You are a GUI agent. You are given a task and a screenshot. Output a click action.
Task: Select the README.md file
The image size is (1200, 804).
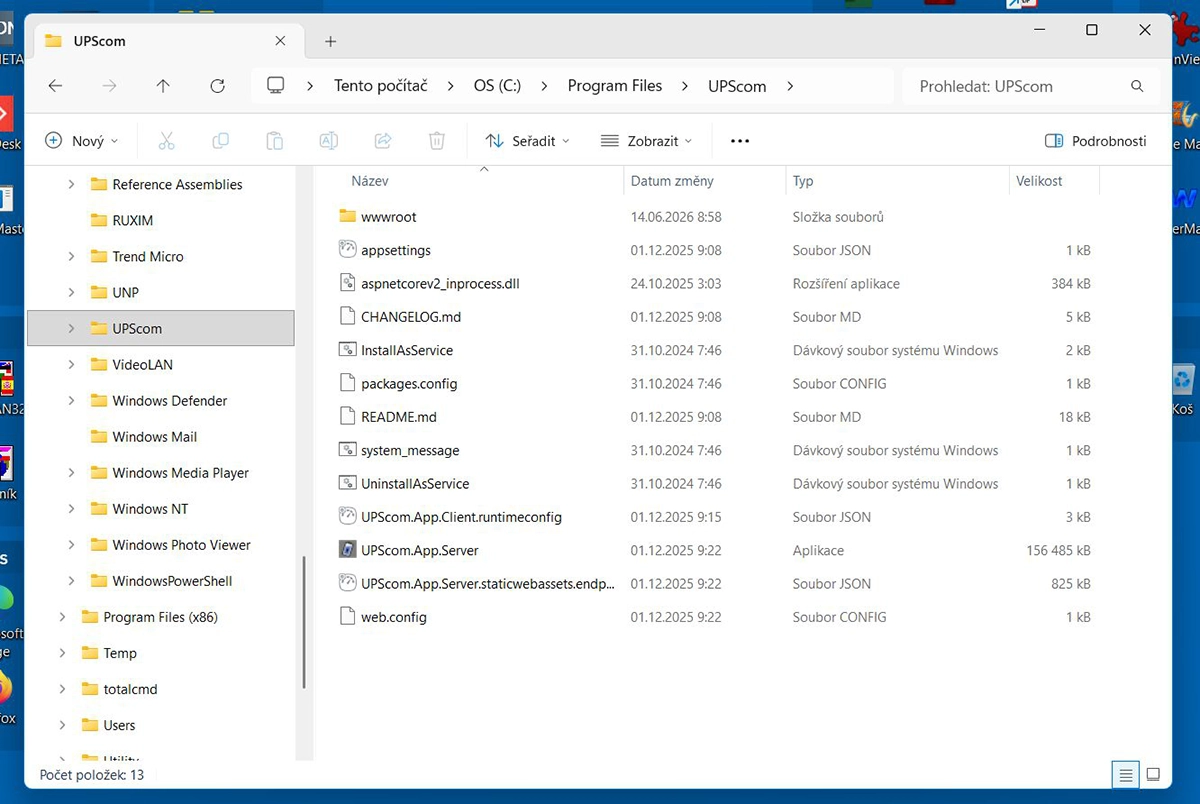tap(398, 417)
